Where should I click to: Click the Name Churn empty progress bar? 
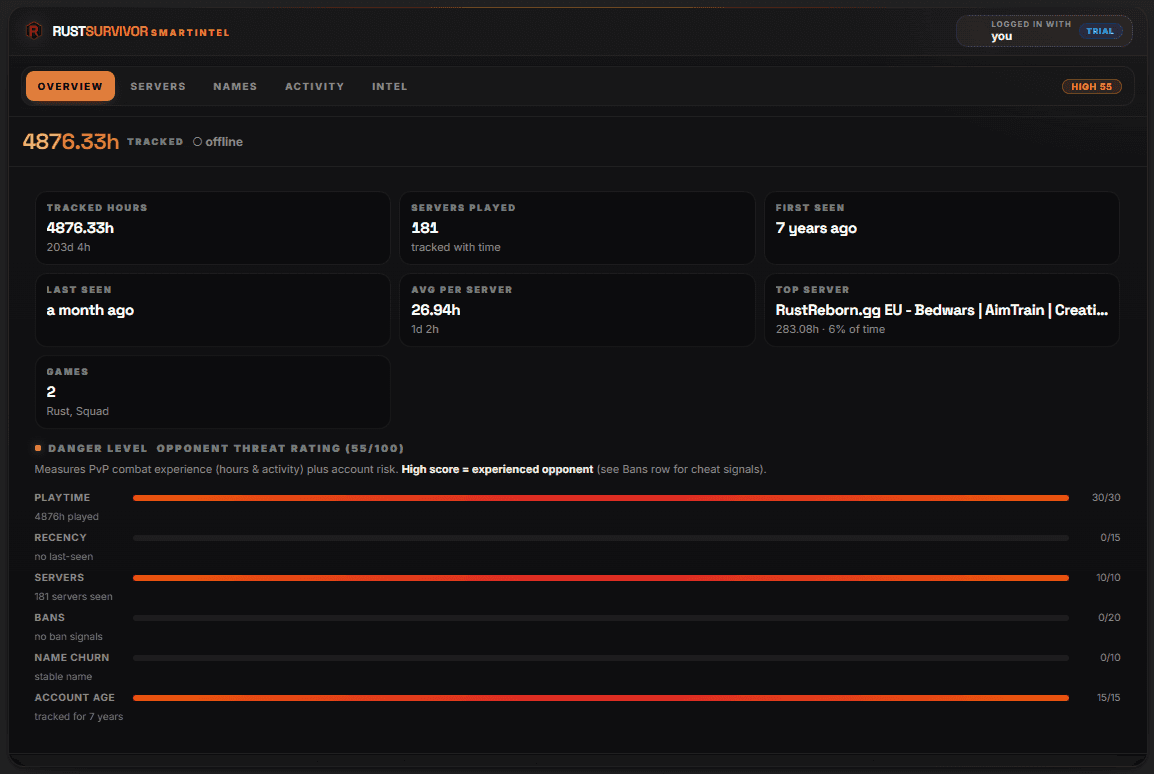[x=601, y=658]
